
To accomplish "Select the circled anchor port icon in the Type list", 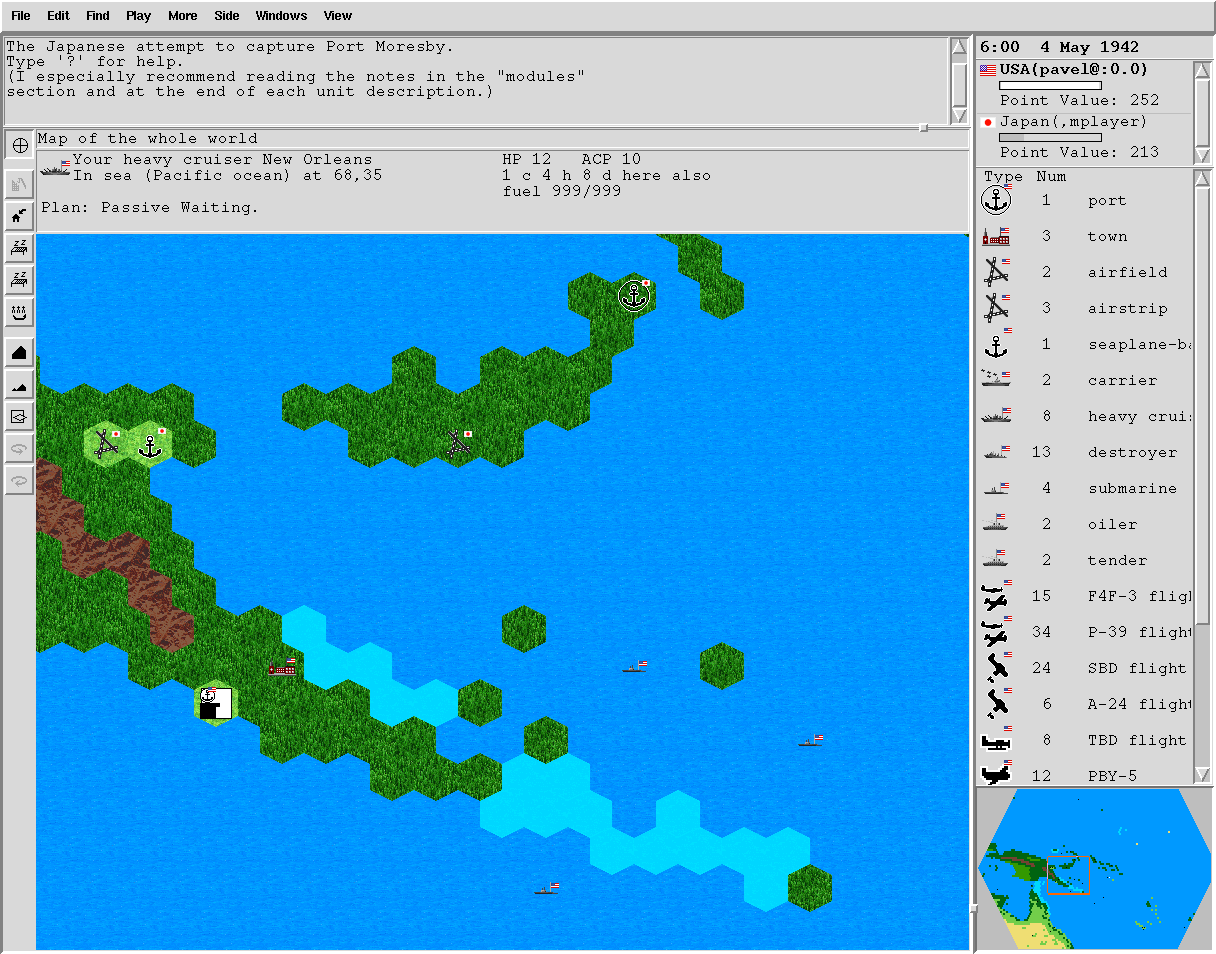I will (x=995, y=200).
